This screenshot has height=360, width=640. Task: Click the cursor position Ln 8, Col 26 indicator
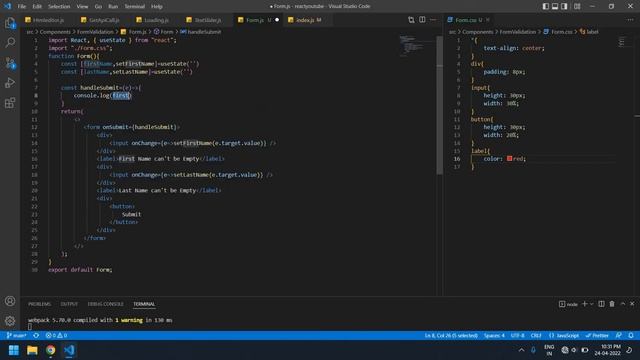451,335
